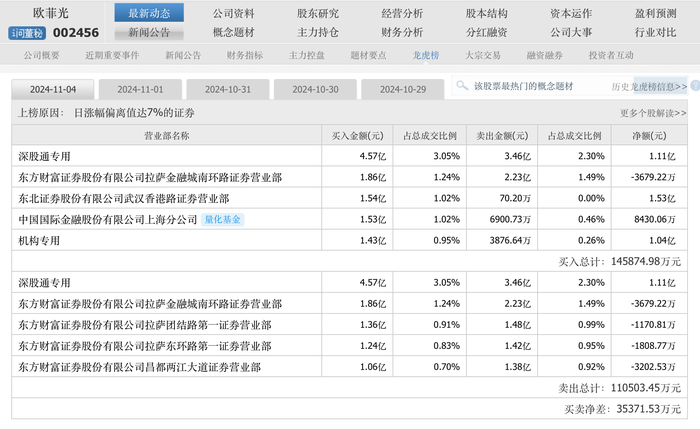The height and width of the screenshot is (429, 700).
Task: Open 经营分析 section
Action: 402,13
